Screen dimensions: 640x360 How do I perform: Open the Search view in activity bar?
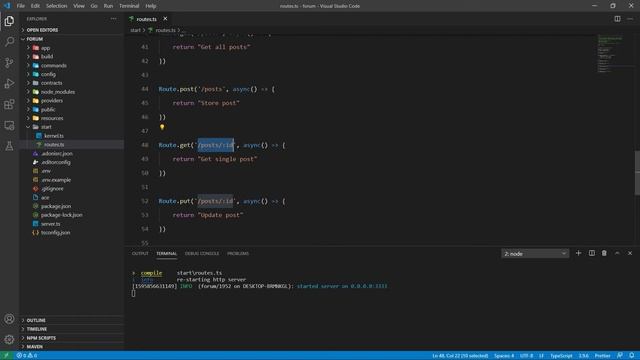9,42
